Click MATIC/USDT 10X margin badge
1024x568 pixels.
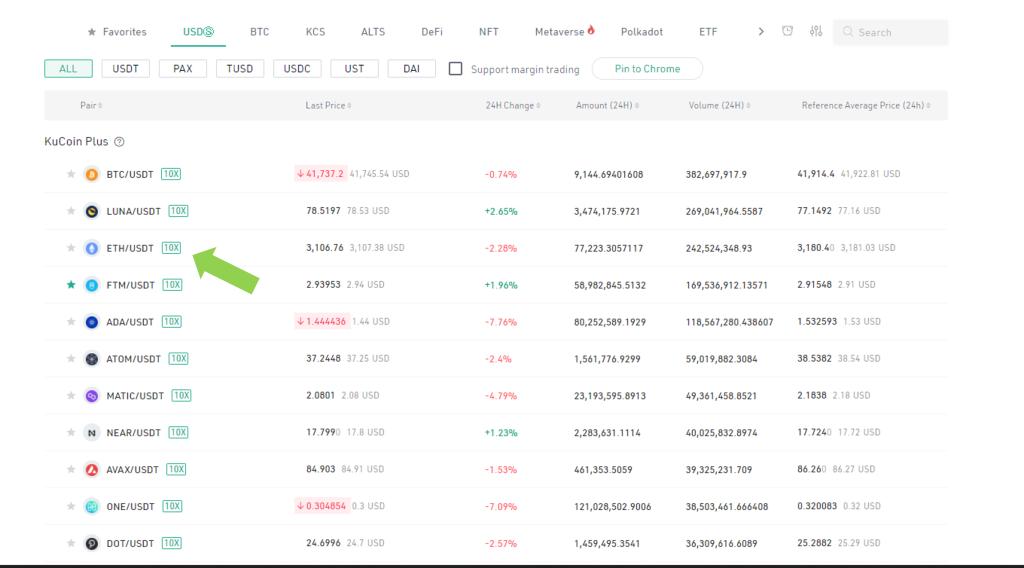pyautogui.click(x=182, y=396)
